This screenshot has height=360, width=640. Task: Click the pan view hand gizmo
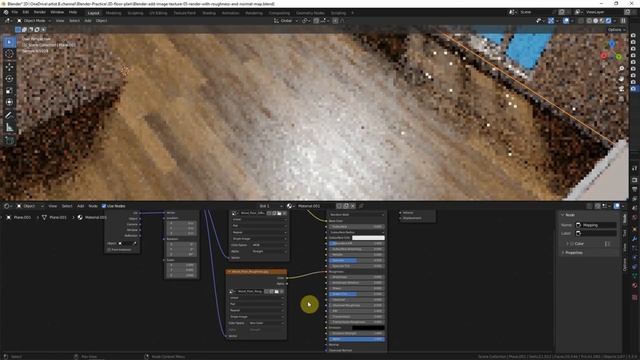click(621, 78)
